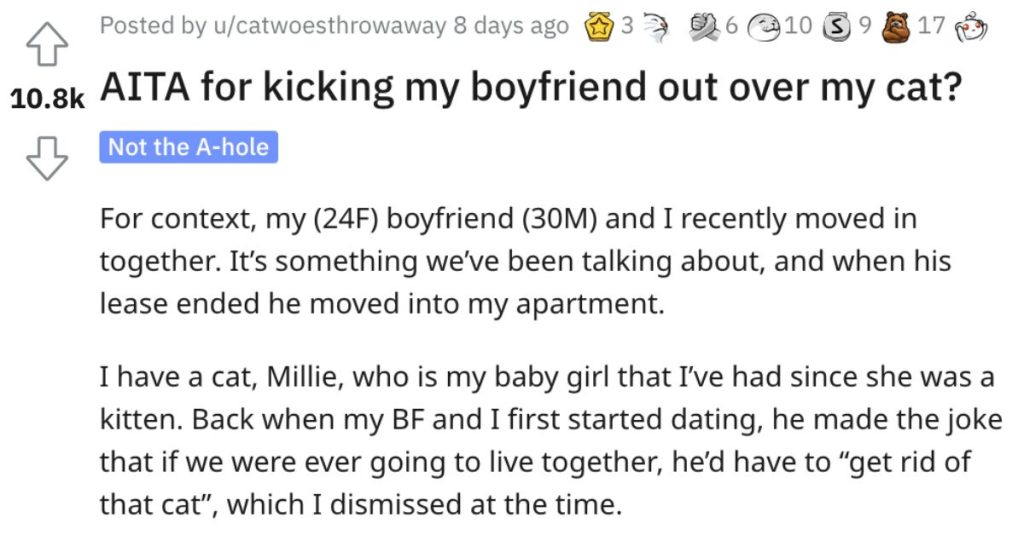This screenshot has width=1024, height=535.
Task: Click the award count 3 beside the gold star
Action: pyautogui.click(x=627, y=26)
